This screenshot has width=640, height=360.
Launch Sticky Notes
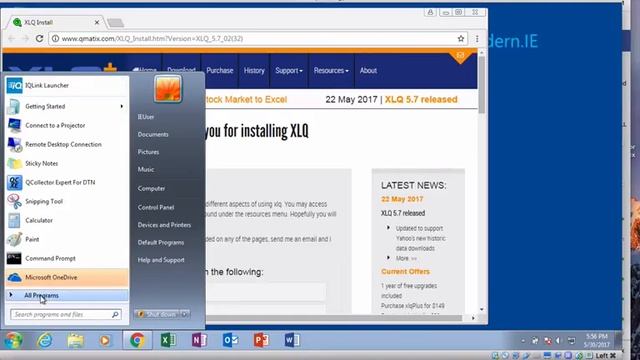(x=67, y=163)
